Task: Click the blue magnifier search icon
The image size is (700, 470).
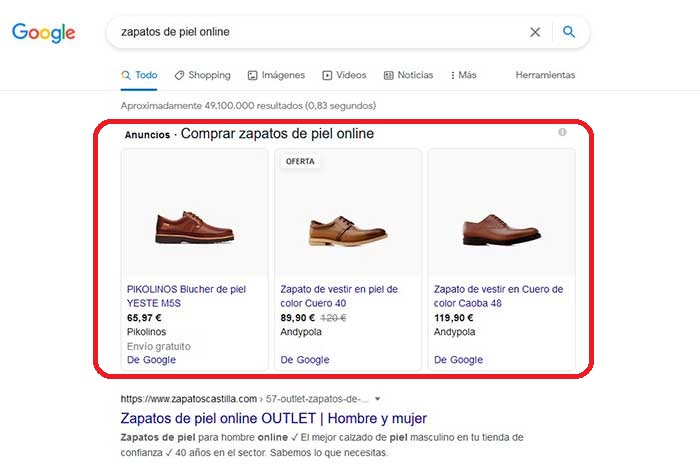Action: [x=569, y=32]
